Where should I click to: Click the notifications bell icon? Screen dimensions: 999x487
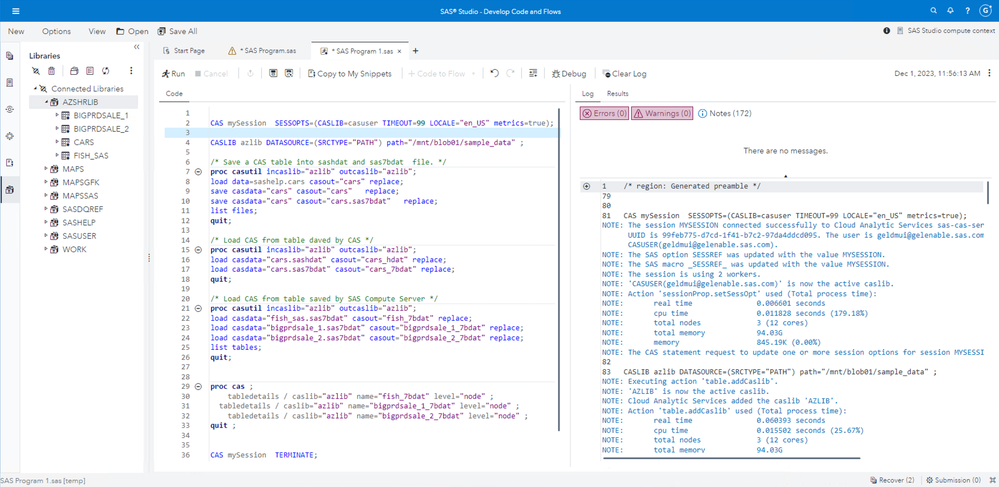coord(949,10)
